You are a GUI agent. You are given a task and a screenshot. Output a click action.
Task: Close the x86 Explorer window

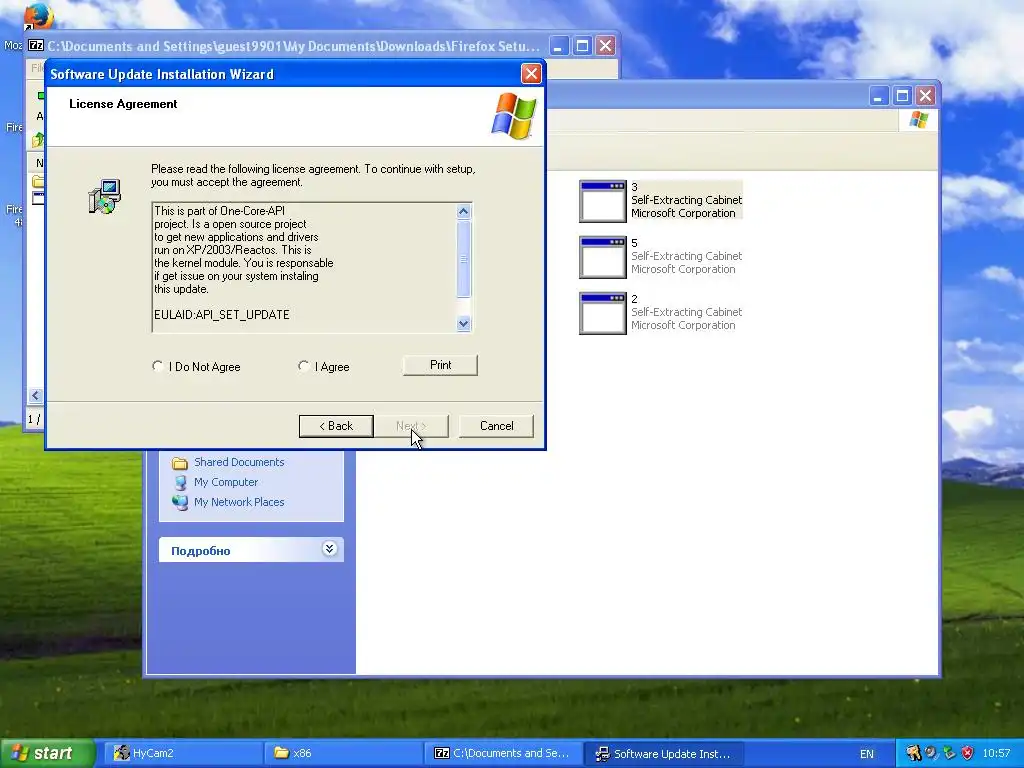tap(925, 96)
